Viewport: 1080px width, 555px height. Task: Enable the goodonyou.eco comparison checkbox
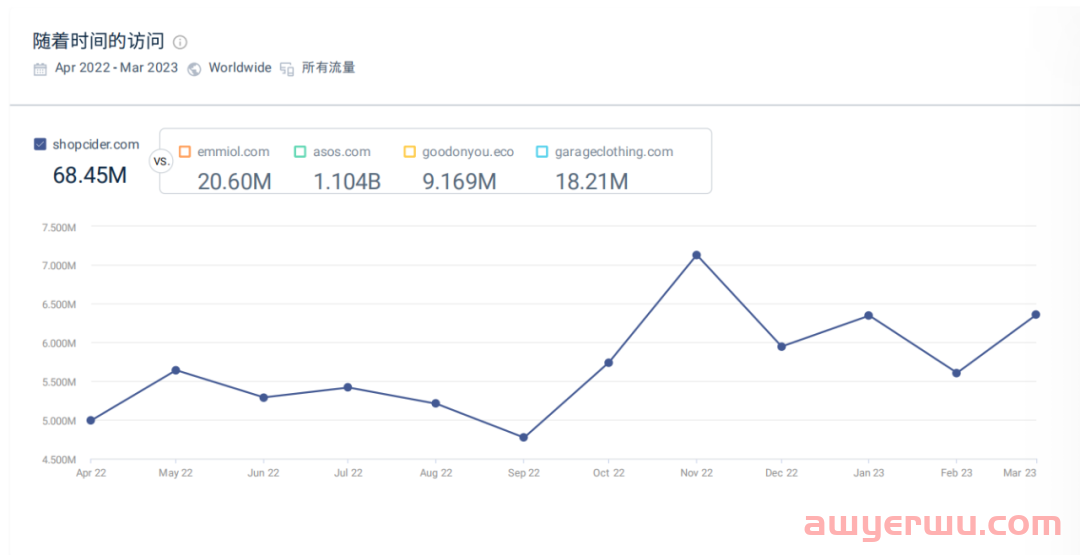[410, 151]
